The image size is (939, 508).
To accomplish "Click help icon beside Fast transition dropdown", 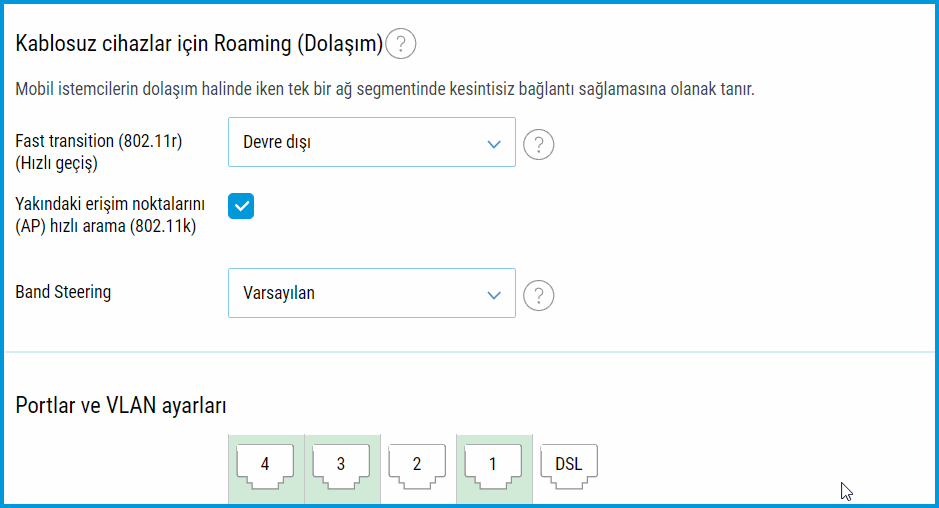I will [x=539, y=145].
